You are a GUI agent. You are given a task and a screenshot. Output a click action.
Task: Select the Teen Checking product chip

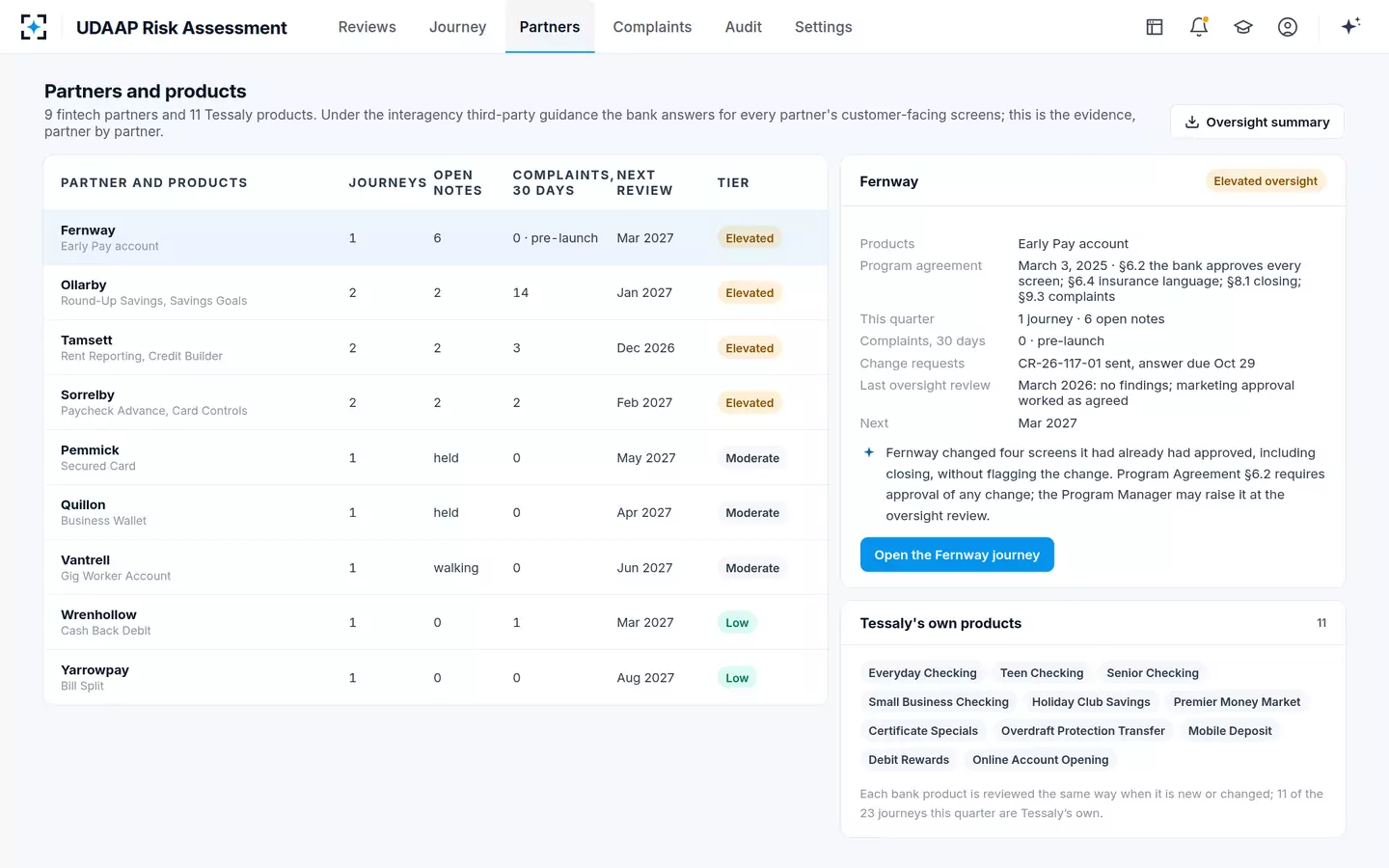tap(1042, 673)
